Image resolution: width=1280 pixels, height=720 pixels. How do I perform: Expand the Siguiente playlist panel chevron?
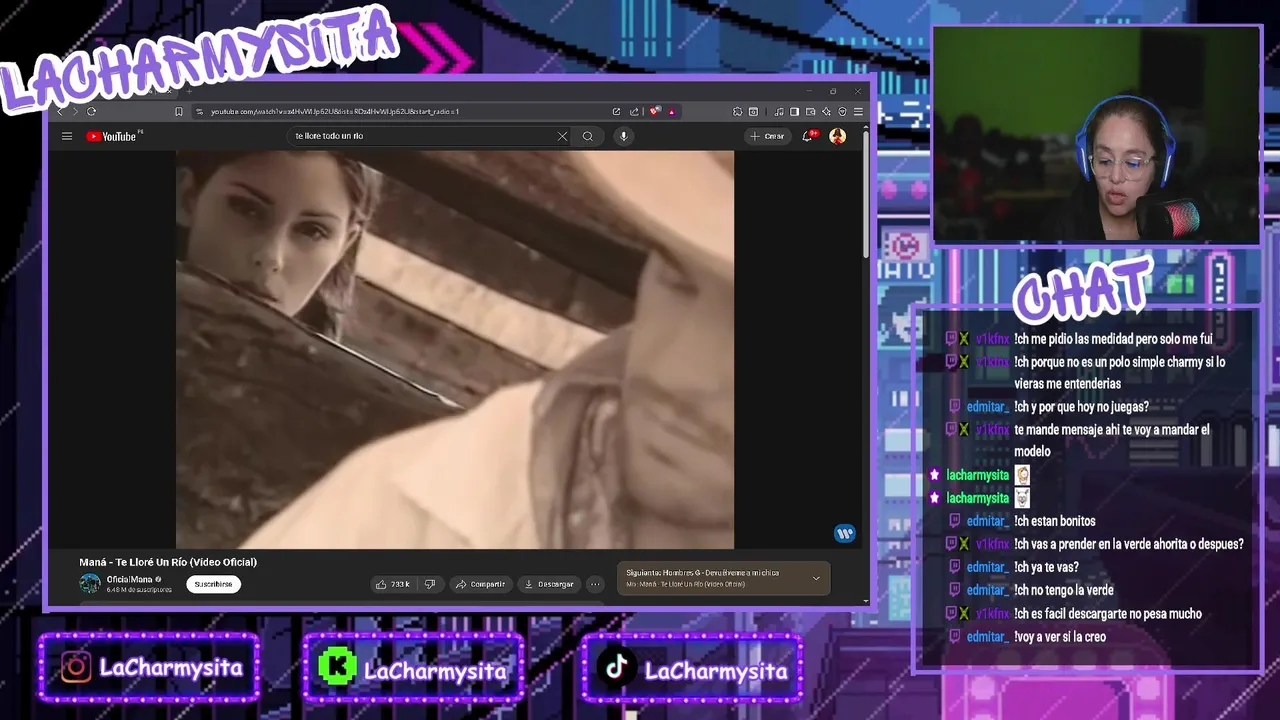coord(816,578)
